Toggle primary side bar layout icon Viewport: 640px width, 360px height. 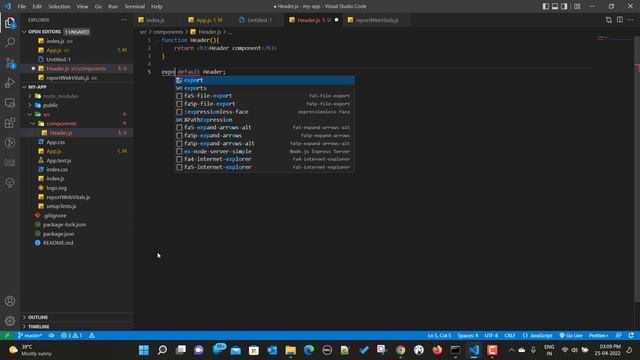click(546, 6)
